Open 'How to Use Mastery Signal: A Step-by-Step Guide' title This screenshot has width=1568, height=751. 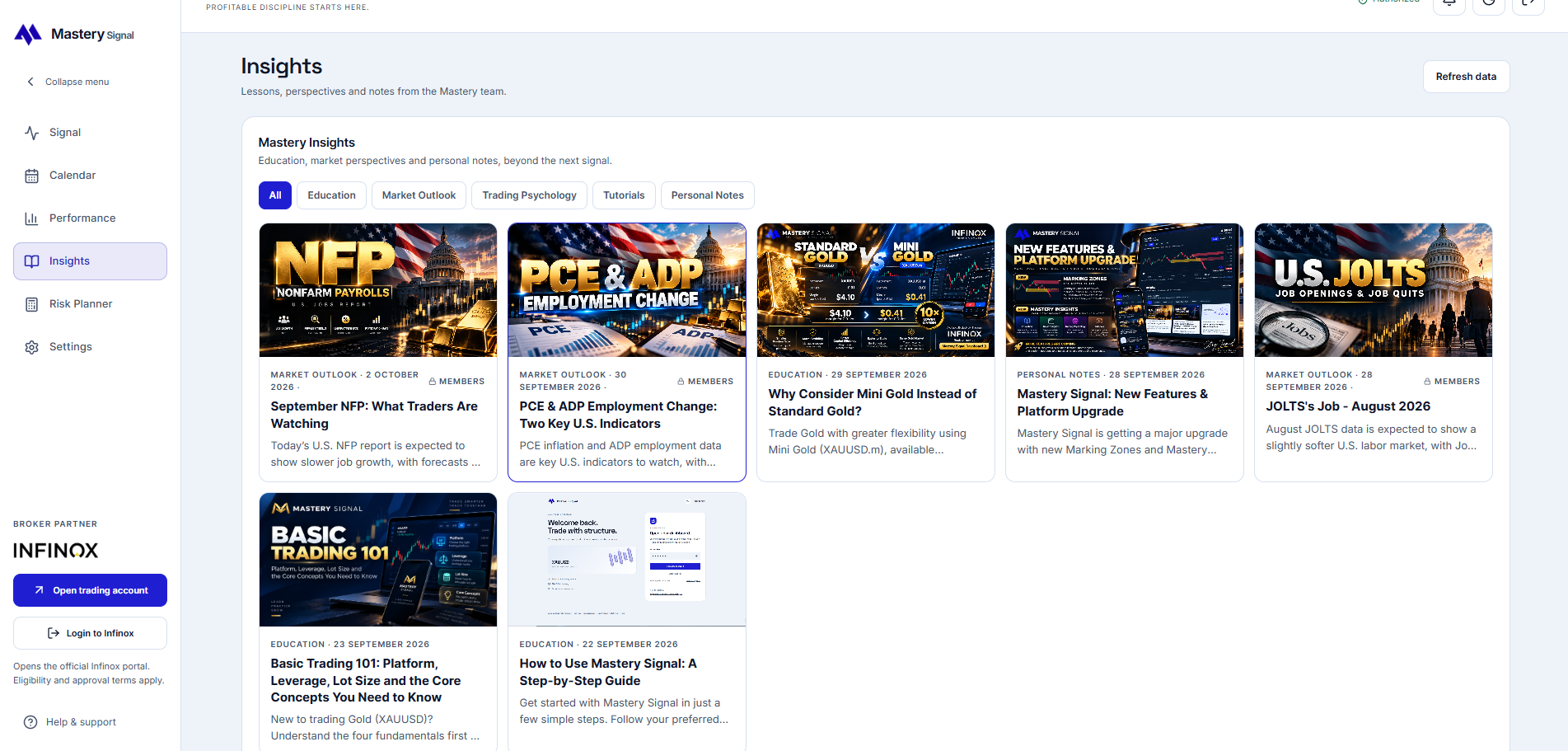click(608, 672)
